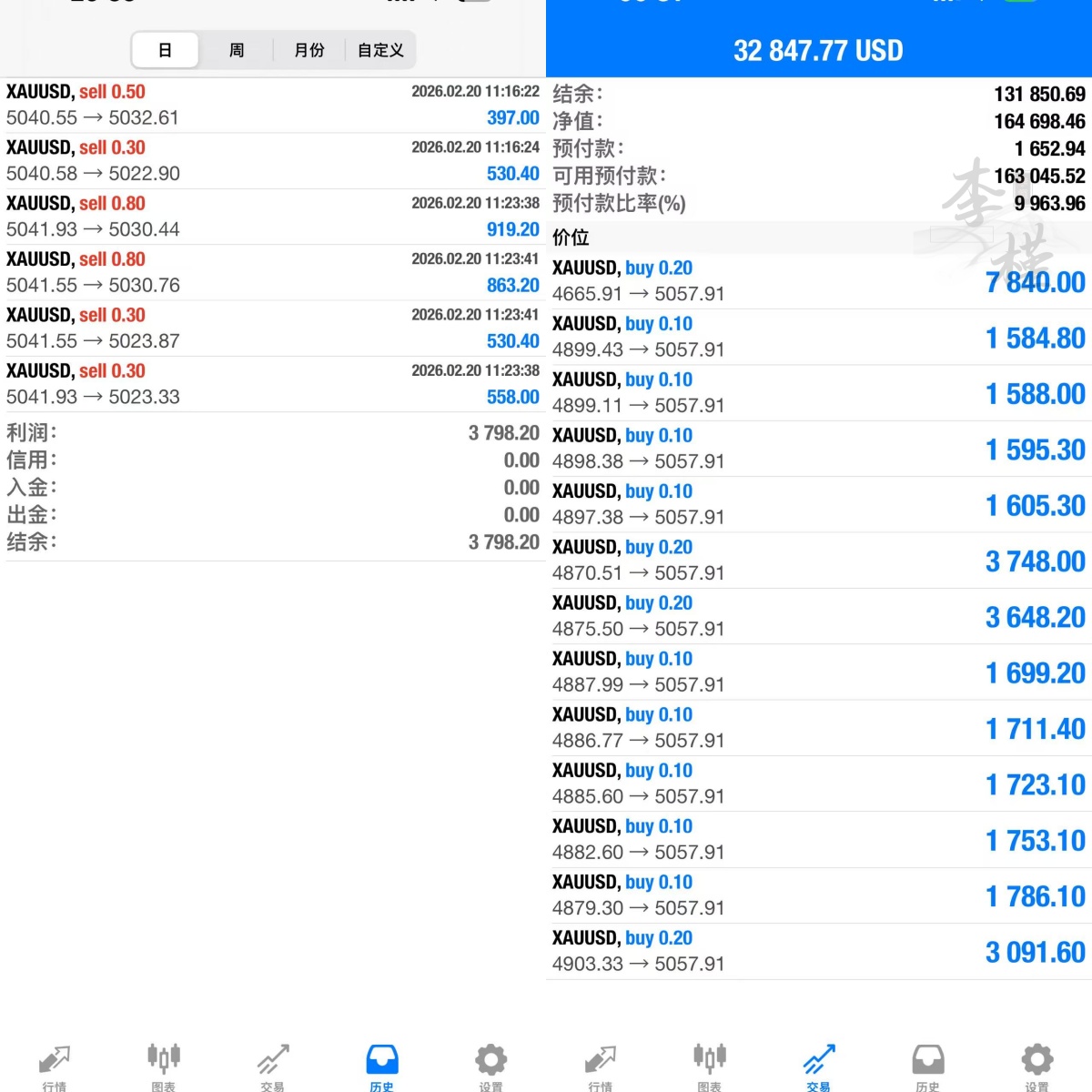
Task: Select the 历史 history icon on the left panel
Action: pos(381,1065)
